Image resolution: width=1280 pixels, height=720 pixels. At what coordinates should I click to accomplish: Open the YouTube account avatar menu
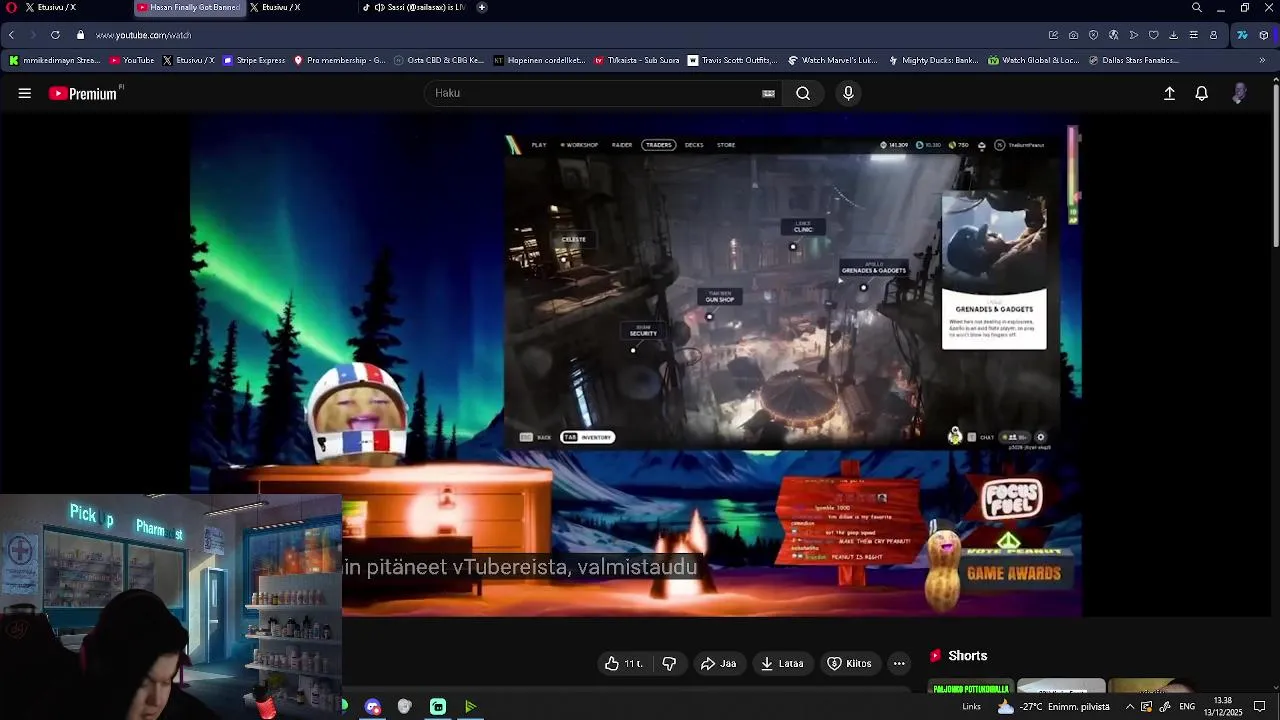pos(1239,93)
